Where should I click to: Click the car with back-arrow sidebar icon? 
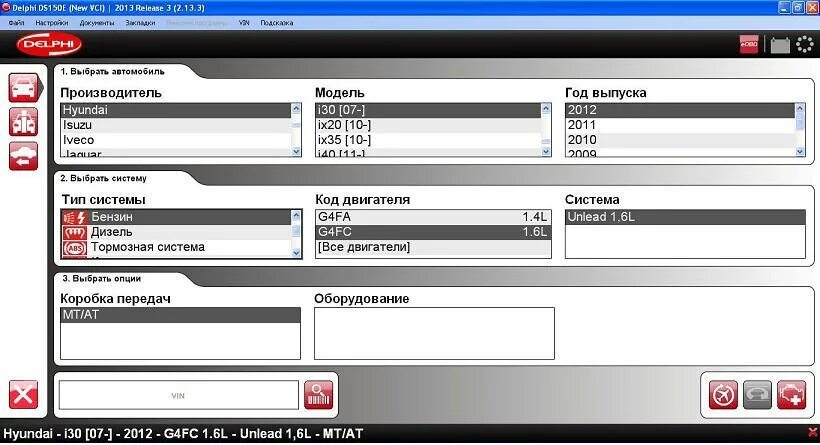point(24,156)
